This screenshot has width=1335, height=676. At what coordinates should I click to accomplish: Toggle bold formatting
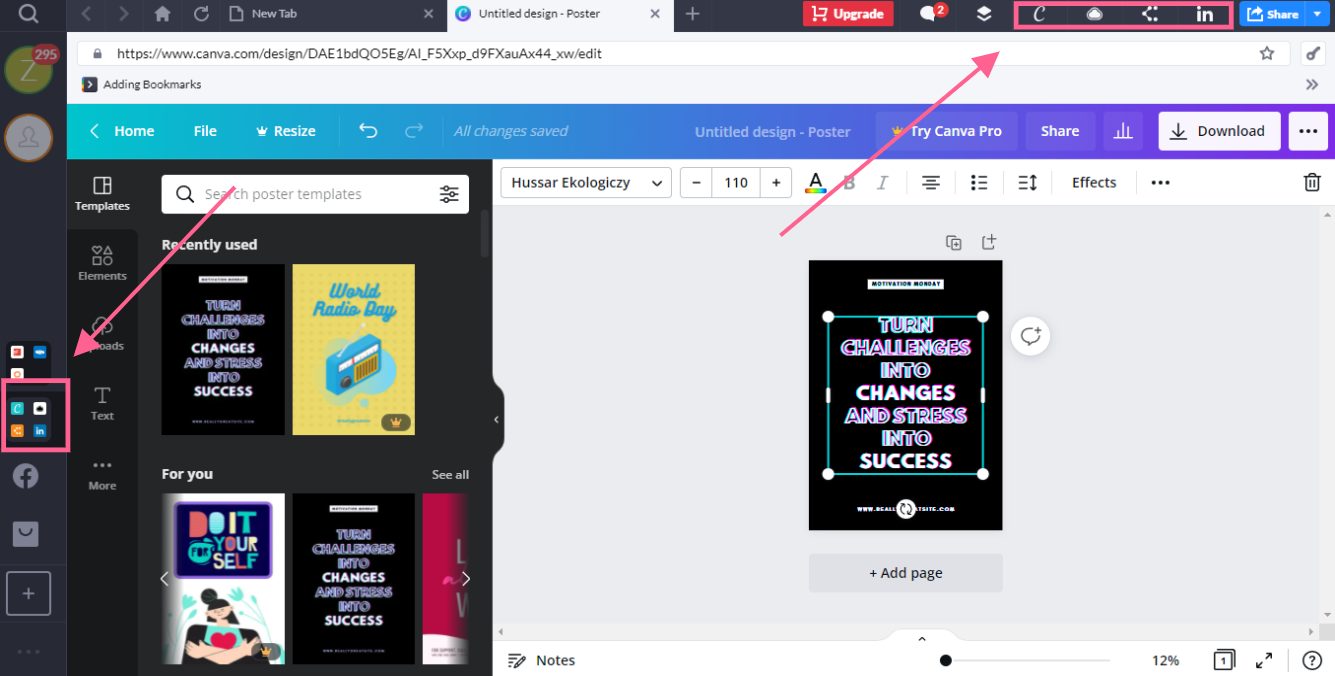(850, 182)
